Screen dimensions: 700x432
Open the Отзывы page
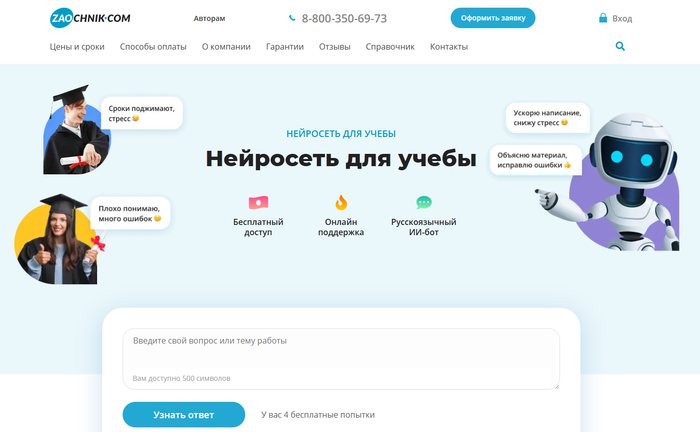(334, 46)
